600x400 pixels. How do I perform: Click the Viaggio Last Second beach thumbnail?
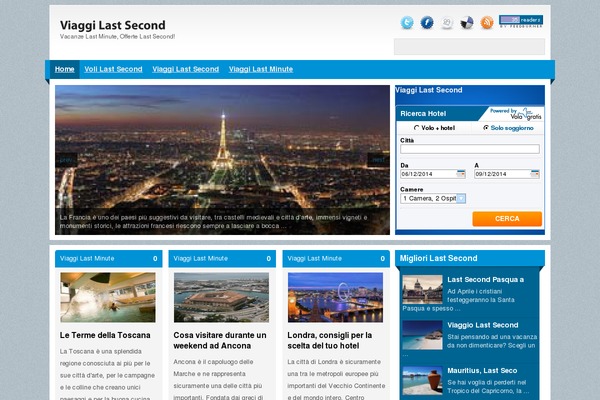(x=422, y=335)
